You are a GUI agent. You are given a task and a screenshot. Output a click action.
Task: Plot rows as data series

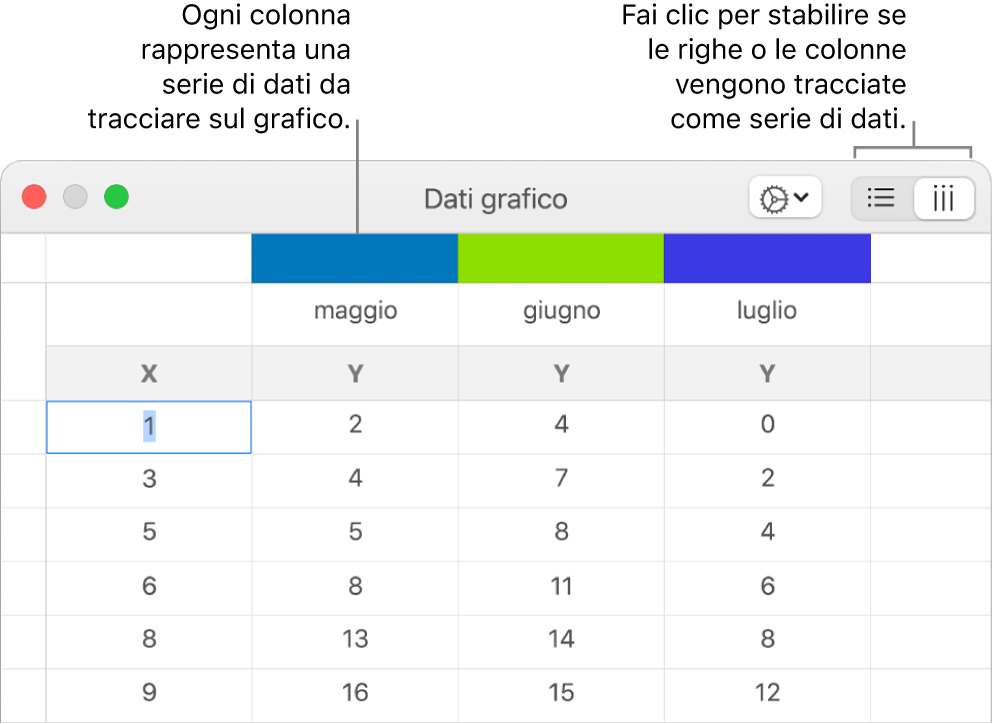881,199
